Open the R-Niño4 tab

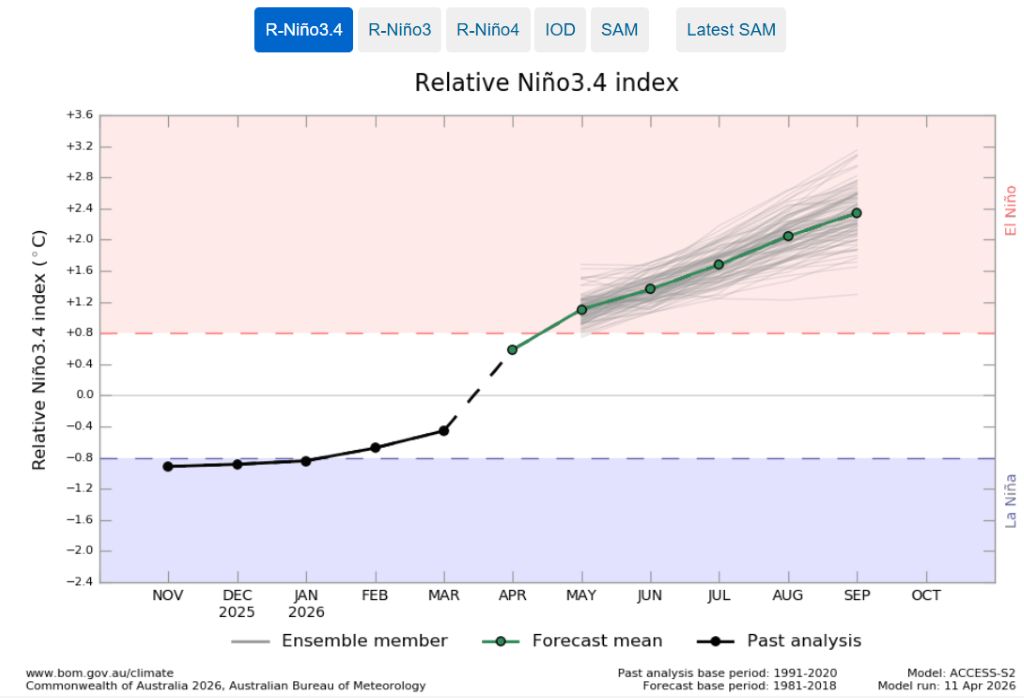tap(487, 30)
